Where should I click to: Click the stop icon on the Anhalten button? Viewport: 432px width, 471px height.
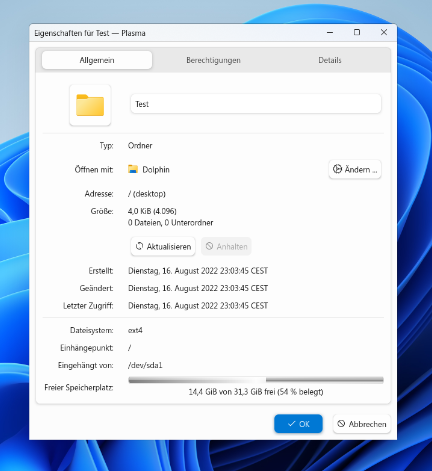click(x=209, y=246)
